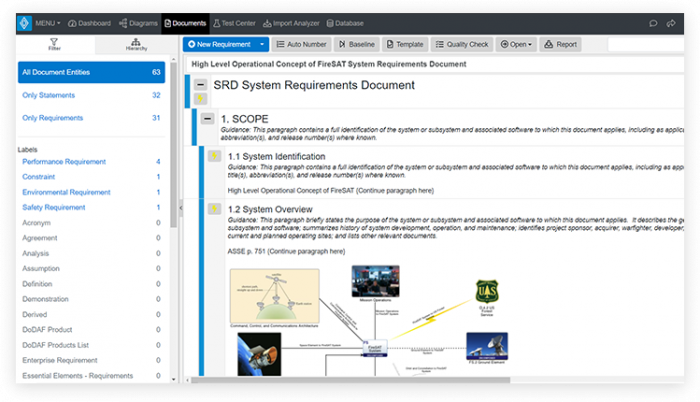Select the DoDAF Products List label
700x402 pixels.
[55, 345]
